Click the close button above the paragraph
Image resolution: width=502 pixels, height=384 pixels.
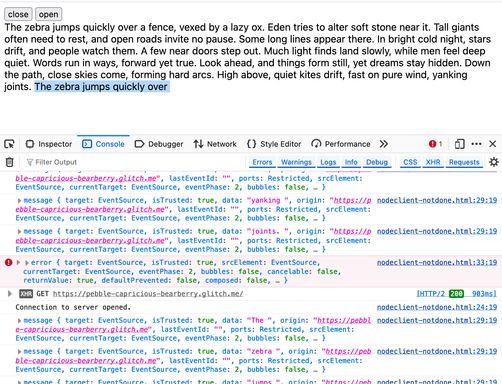coord(18,14)
